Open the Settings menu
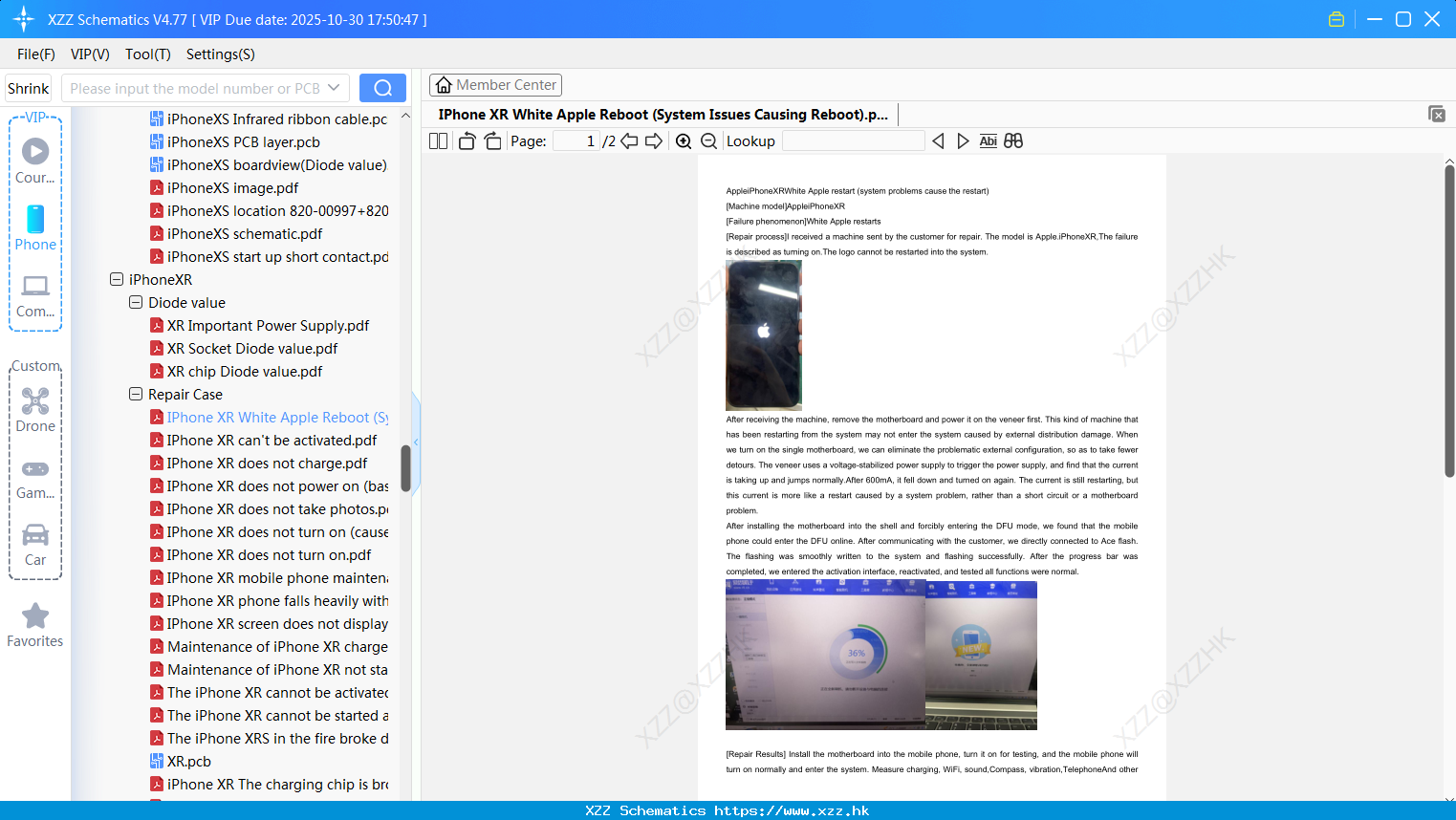This screenshot has height=820, width=1456. 221,54
